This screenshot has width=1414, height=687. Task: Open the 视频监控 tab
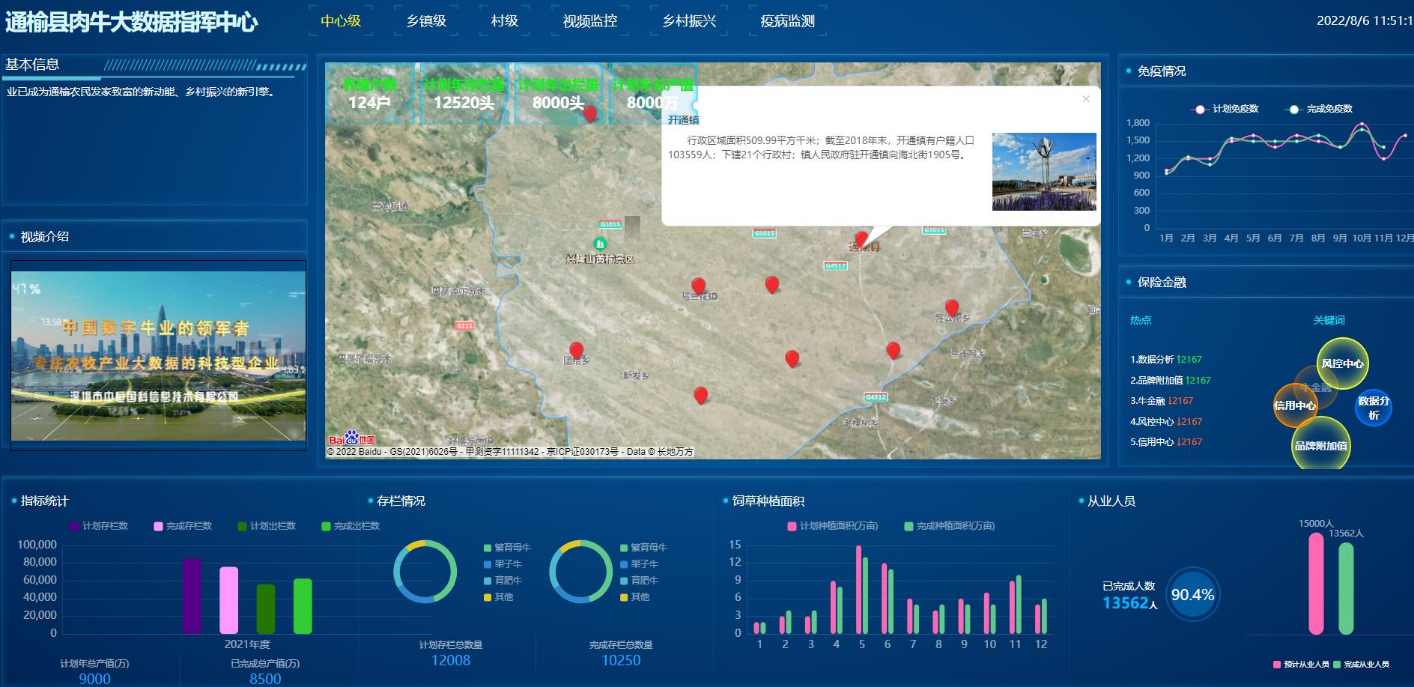(x=589, y=20)
